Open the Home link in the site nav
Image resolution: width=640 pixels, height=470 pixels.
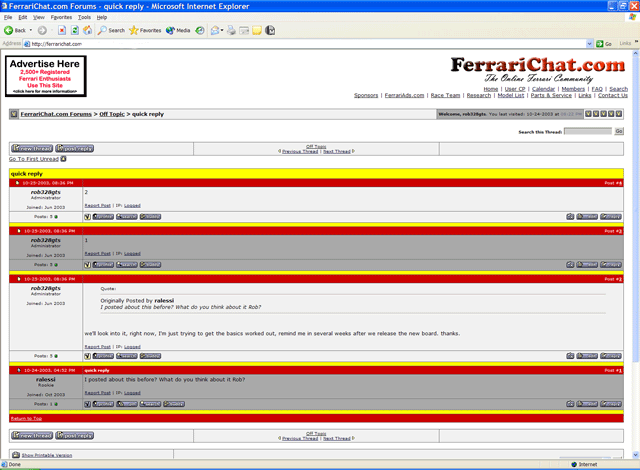coord(491,89)
